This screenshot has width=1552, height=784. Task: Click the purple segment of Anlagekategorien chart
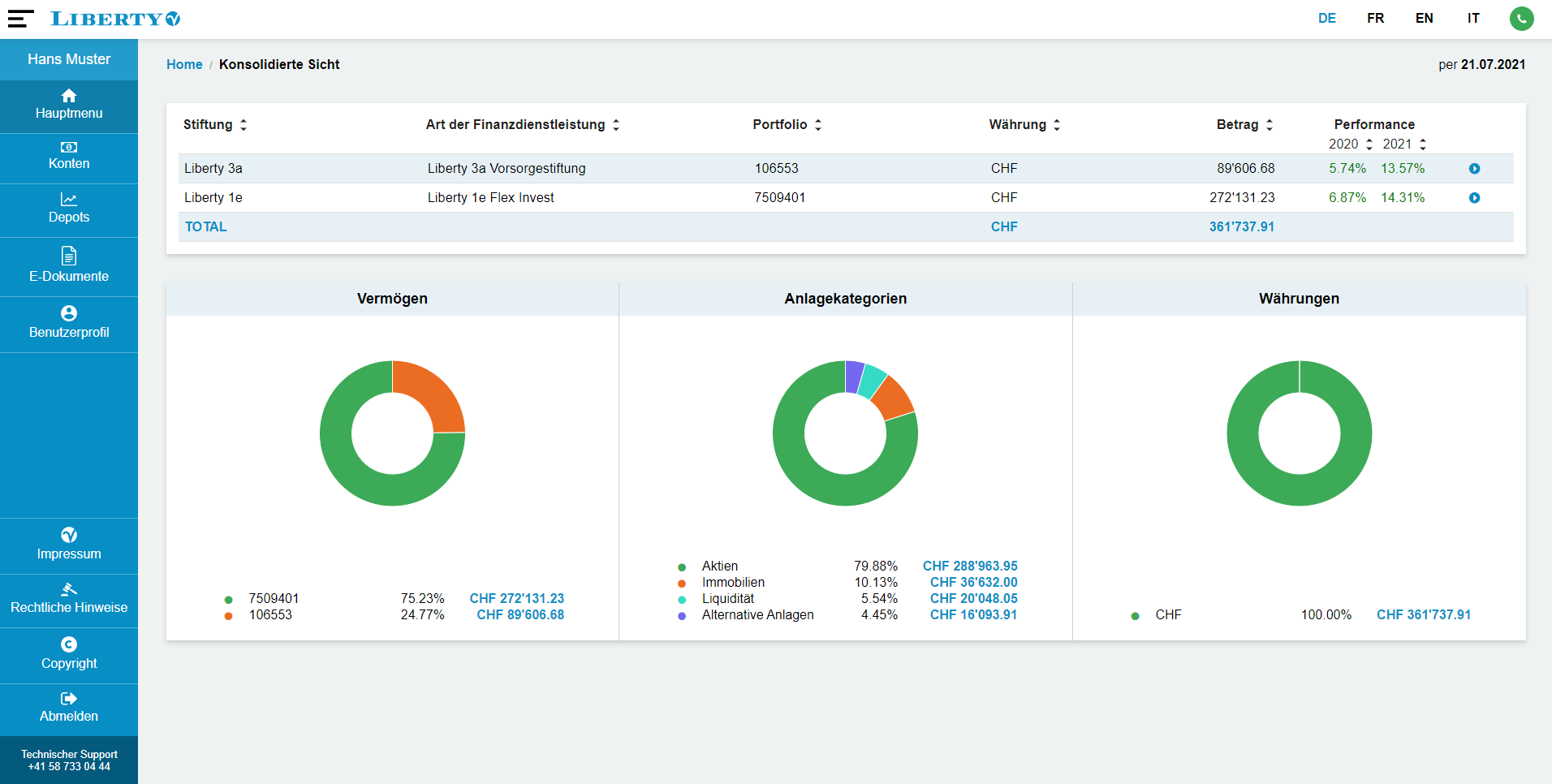pos(854,377)
